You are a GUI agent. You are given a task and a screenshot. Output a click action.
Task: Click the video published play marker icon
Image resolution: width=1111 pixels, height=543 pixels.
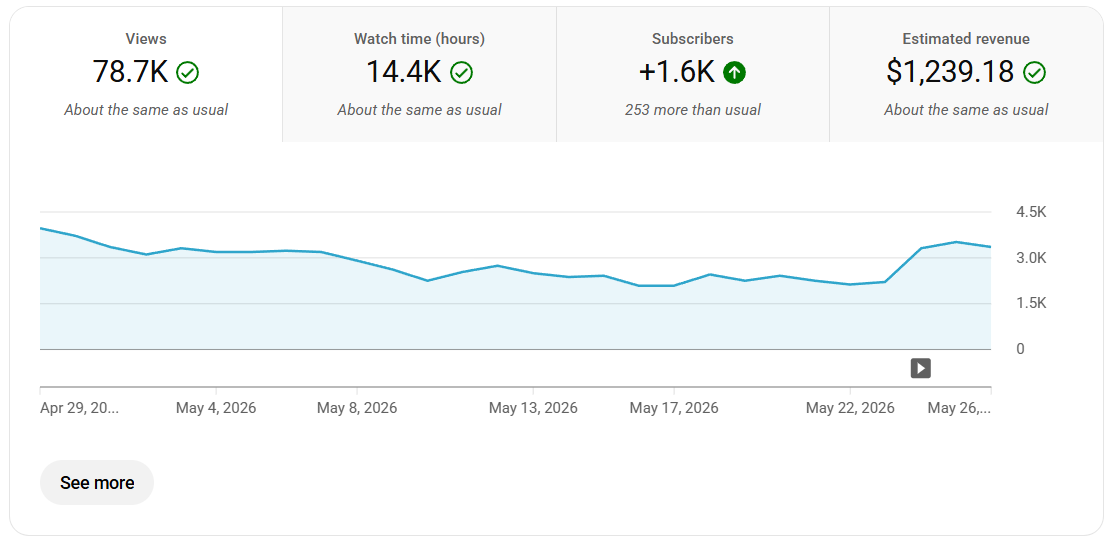pos(920,368)
